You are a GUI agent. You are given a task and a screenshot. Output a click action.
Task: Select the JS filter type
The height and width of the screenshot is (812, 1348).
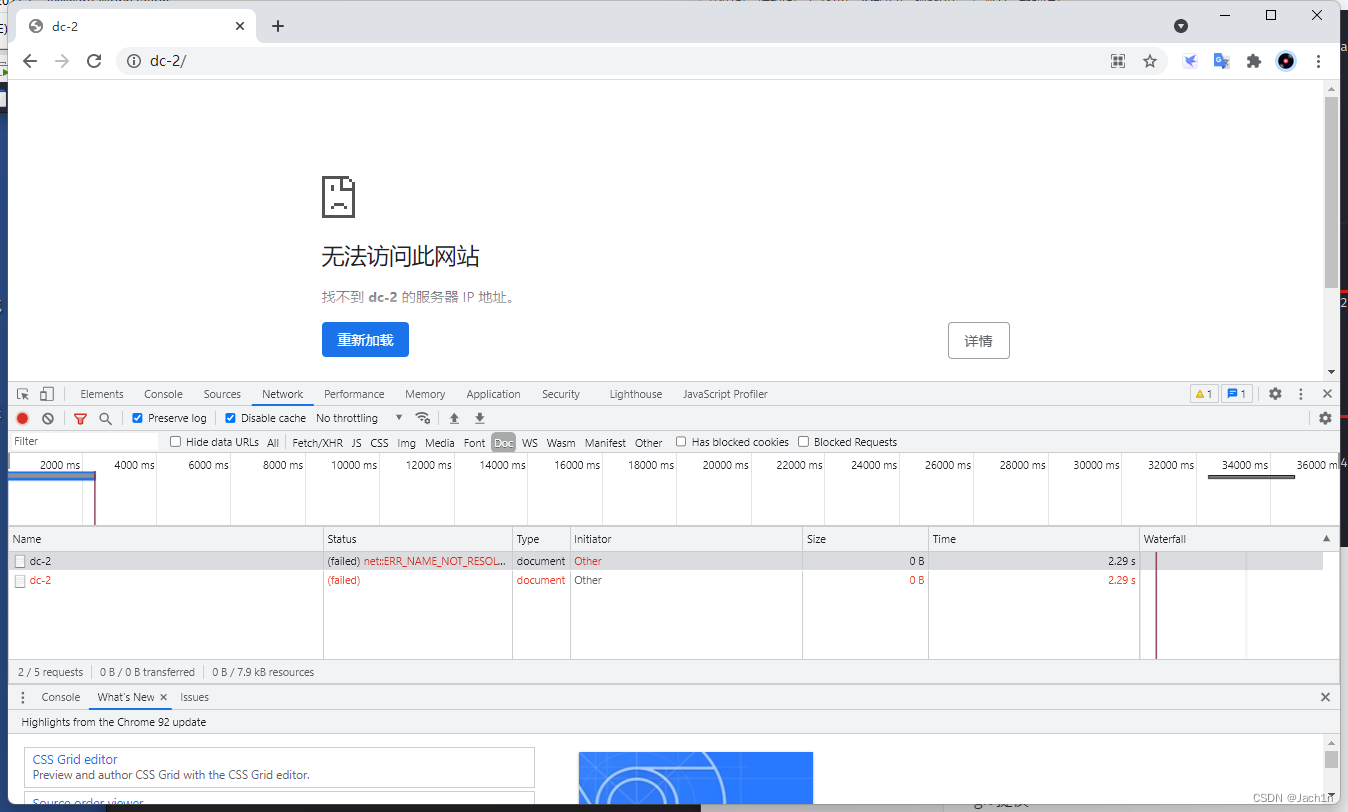pos(356,442)
